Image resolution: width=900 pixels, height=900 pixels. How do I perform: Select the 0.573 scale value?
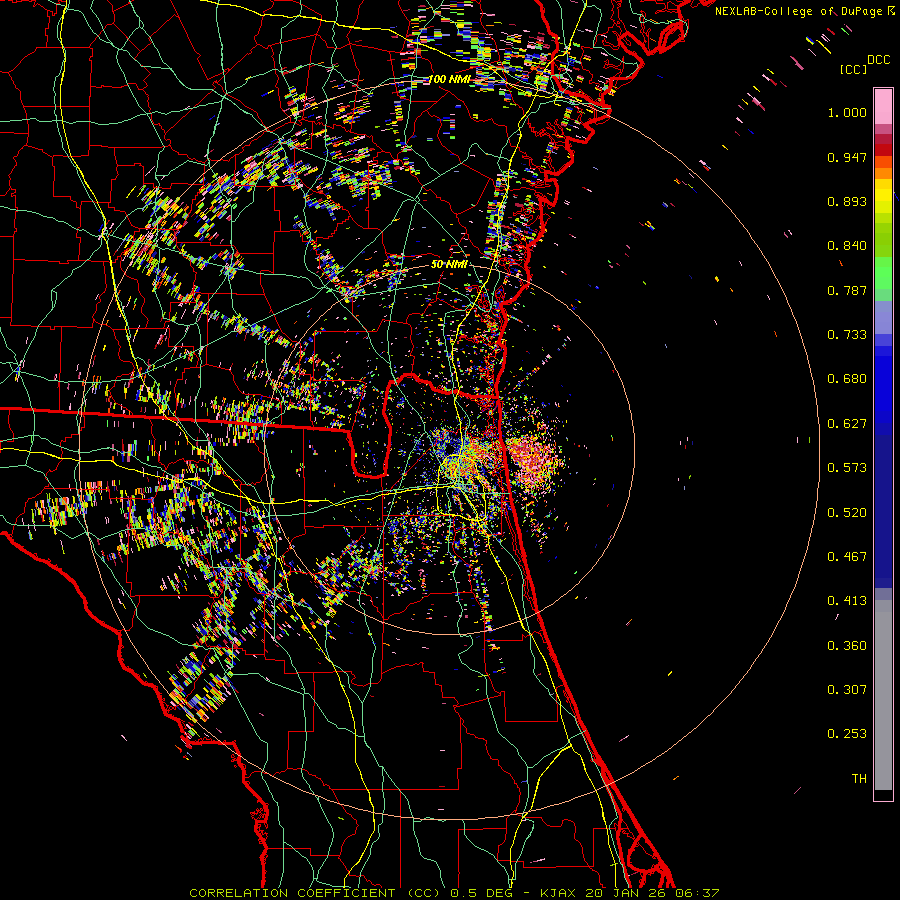pyautogui.click(x=847, y=468)
